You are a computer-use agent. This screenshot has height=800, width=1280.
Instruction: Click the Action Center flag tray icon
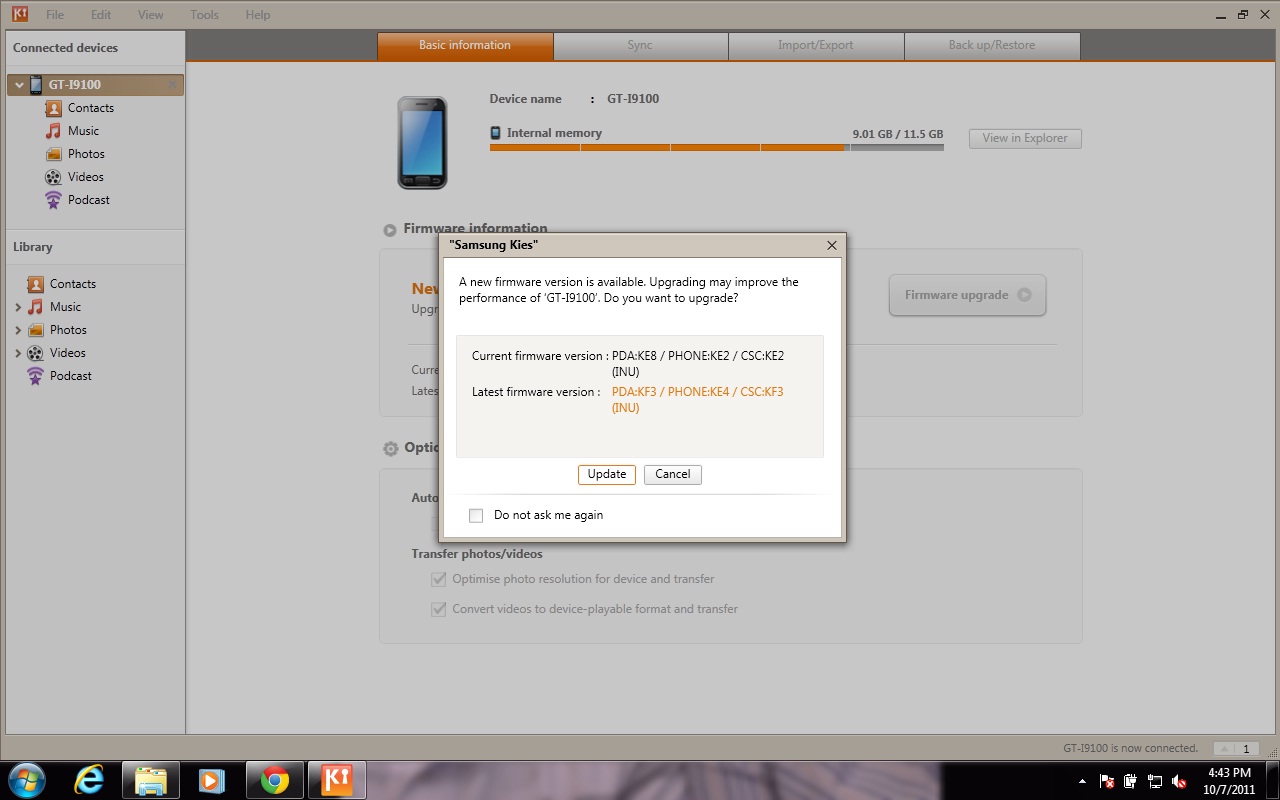point(1107,781)
